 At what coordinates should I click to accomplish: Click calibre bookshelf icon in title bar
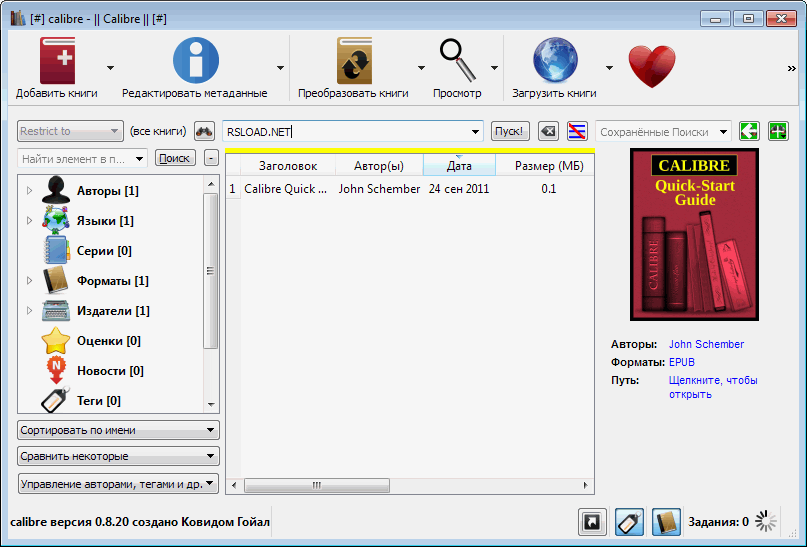coord(18,19)
